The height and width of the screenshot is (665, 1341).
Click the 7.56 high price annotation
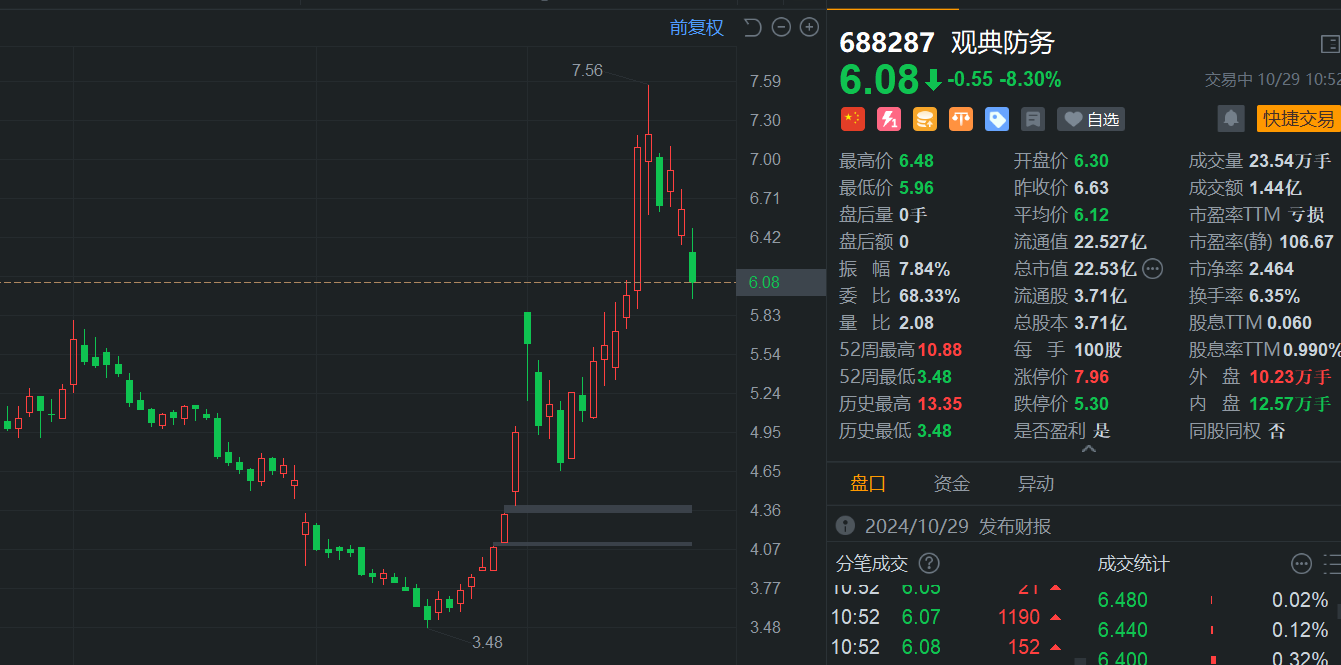point(587,70)
